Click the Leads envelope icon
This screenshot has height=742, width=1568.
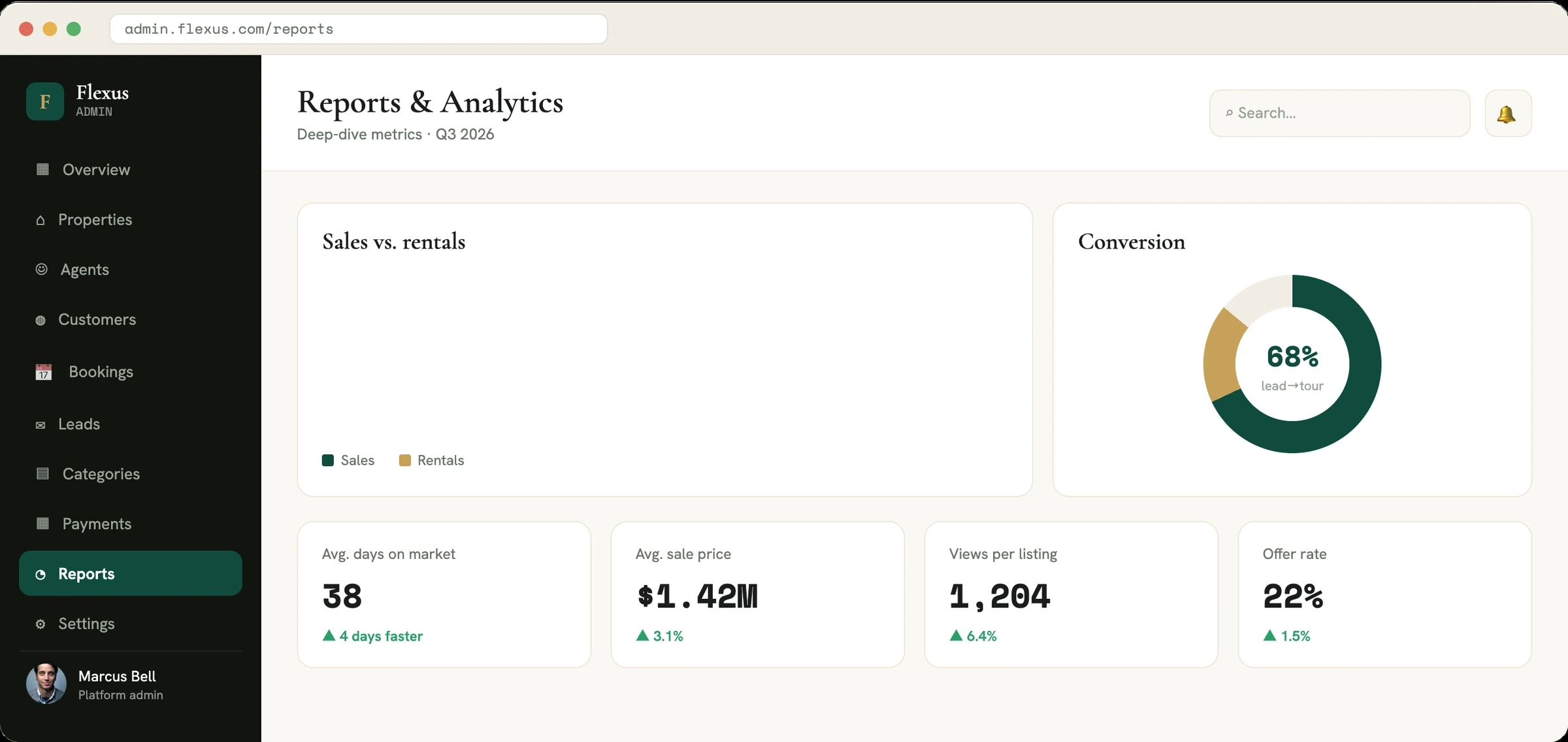(41, 425)
